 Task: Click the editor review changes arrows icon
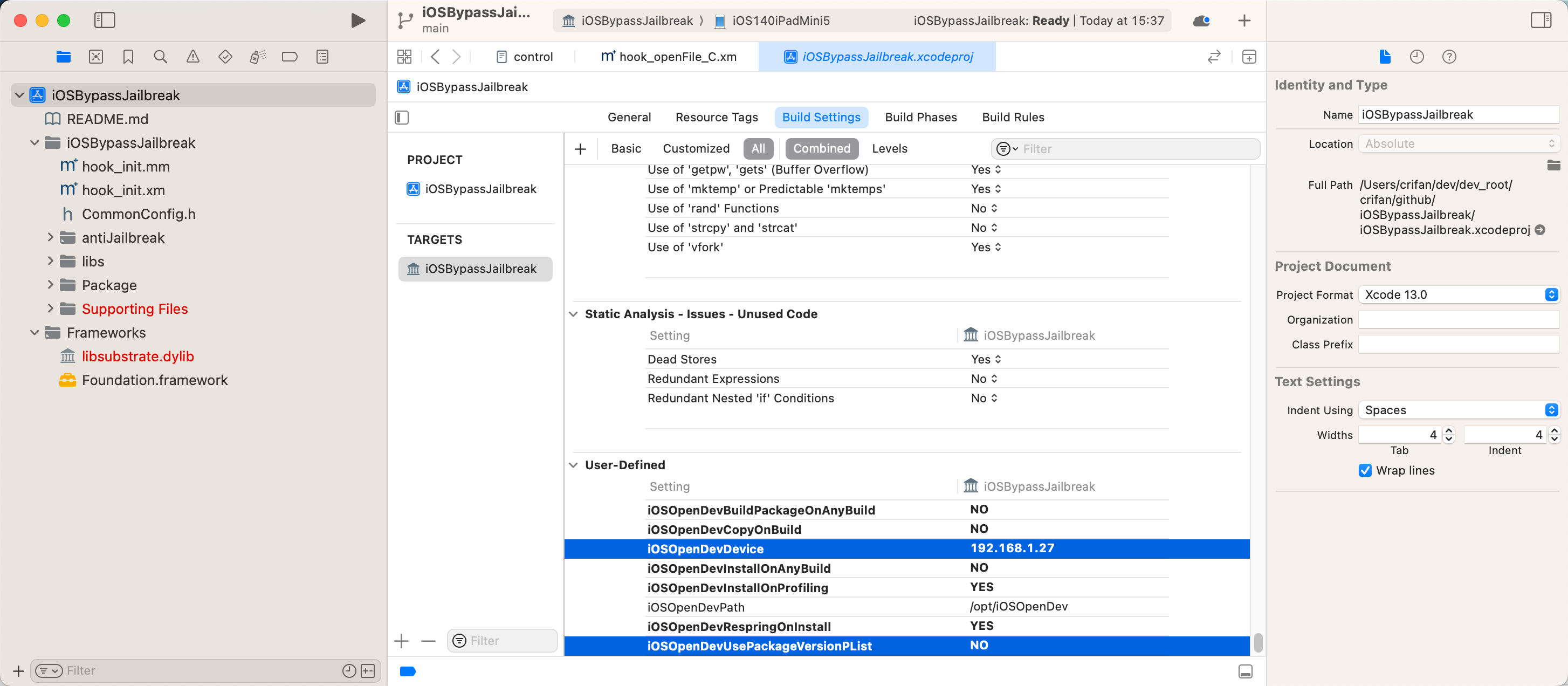pos(1214,57)
